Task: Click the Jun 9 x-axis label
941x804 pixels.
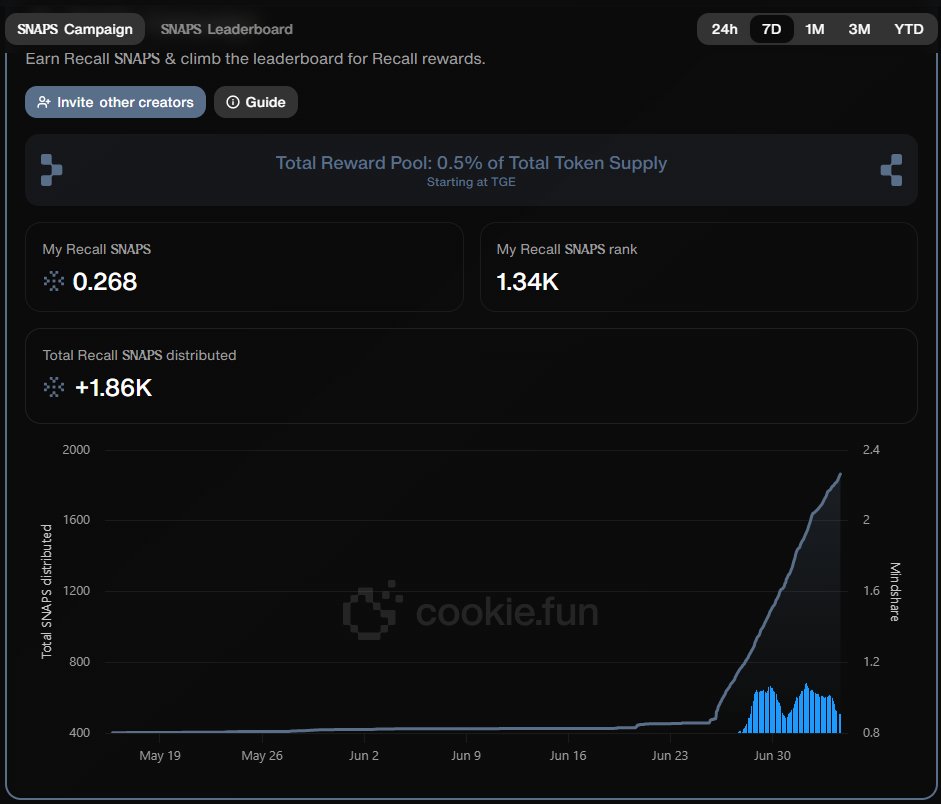Action: pos(466,755)
